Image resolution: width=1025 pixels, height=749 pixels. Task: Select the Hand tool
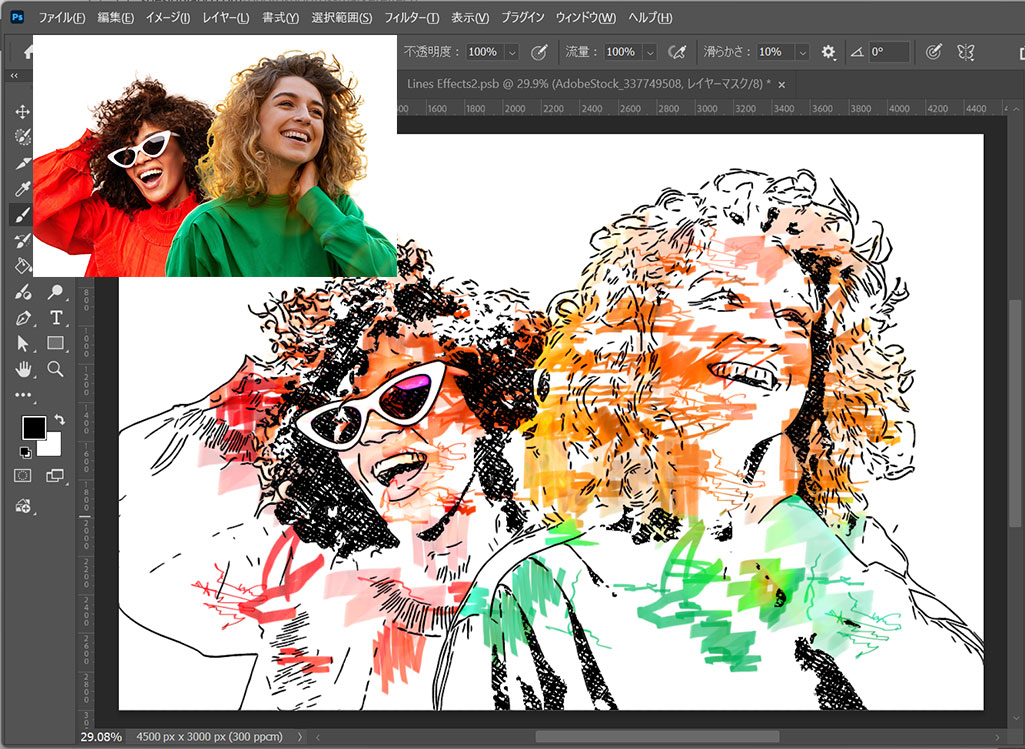22,369
